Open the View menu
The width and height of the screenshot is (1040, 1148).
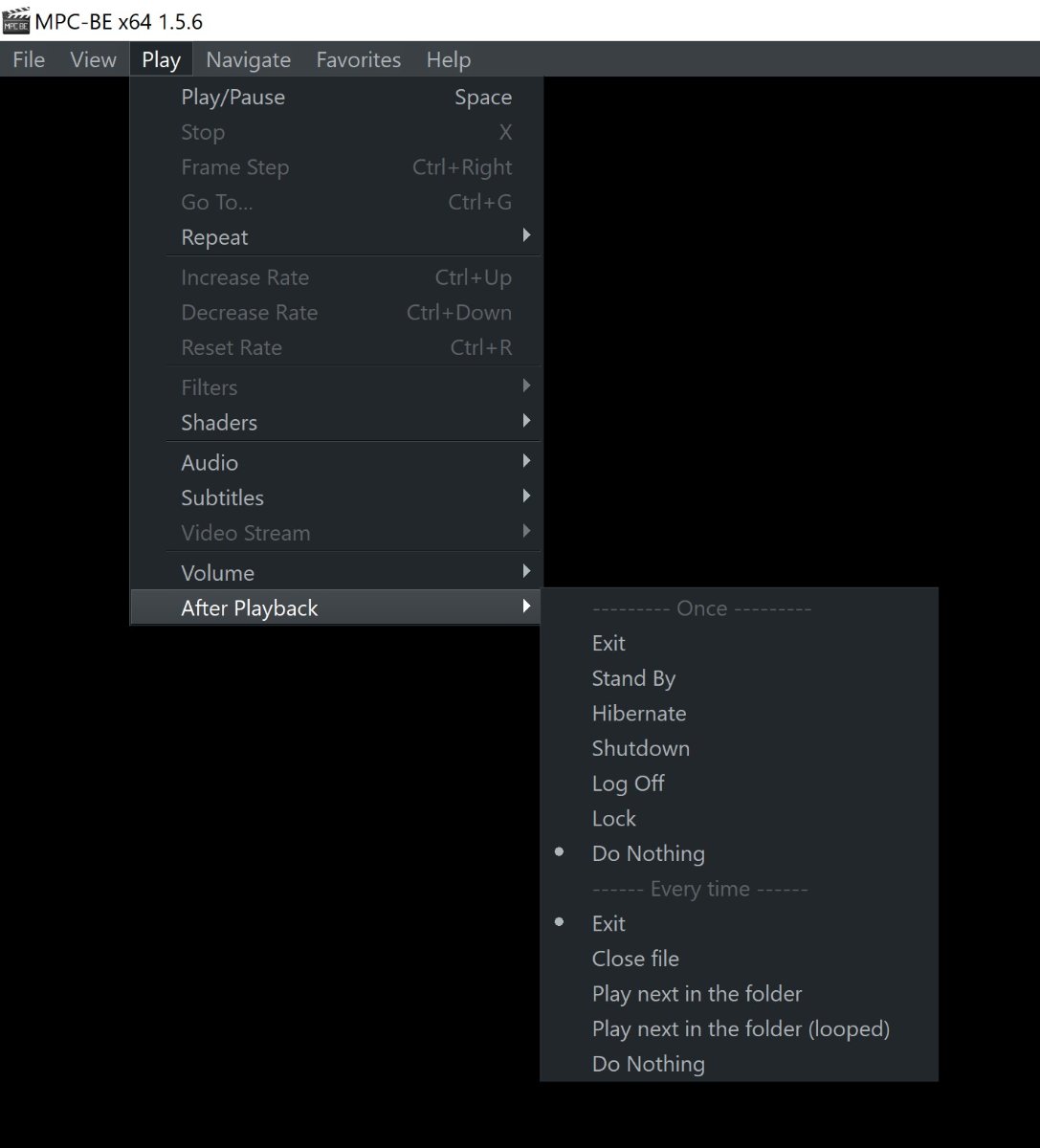[92, 59]
